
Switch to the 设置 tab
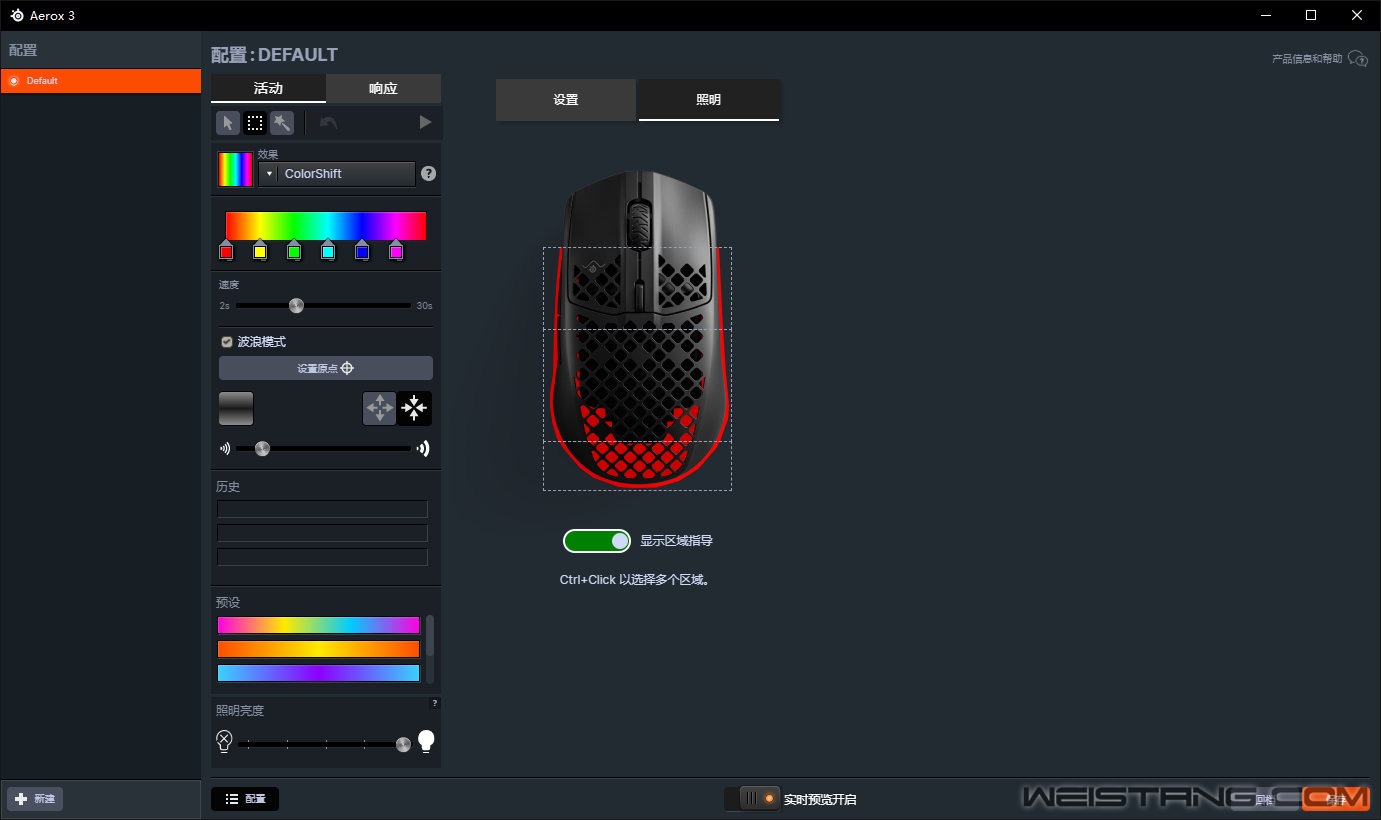pos(566,100)
